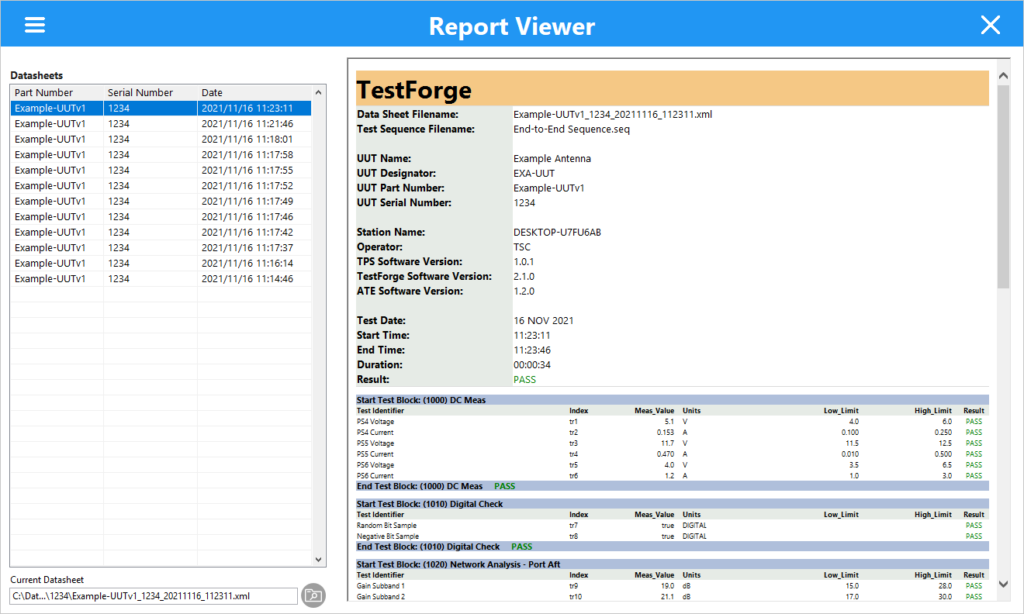Select datasheet dated 2021/11/16 11:16:14
This screenshot has width=1024, height=614.
coord(161,263)
